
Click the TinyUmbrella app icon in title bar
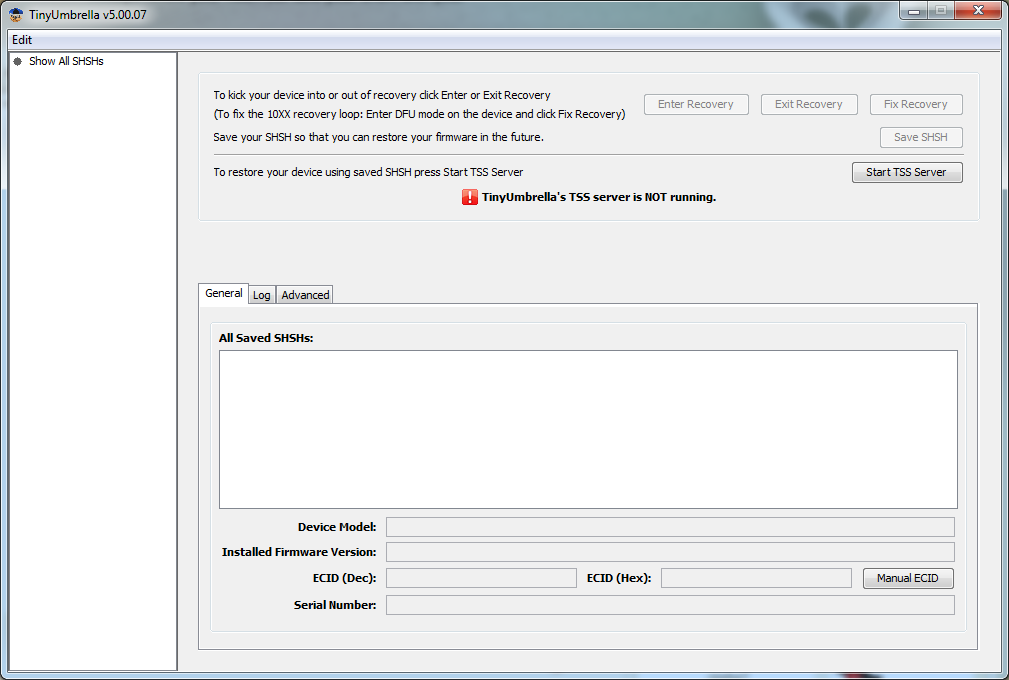(x=15, y=14)
